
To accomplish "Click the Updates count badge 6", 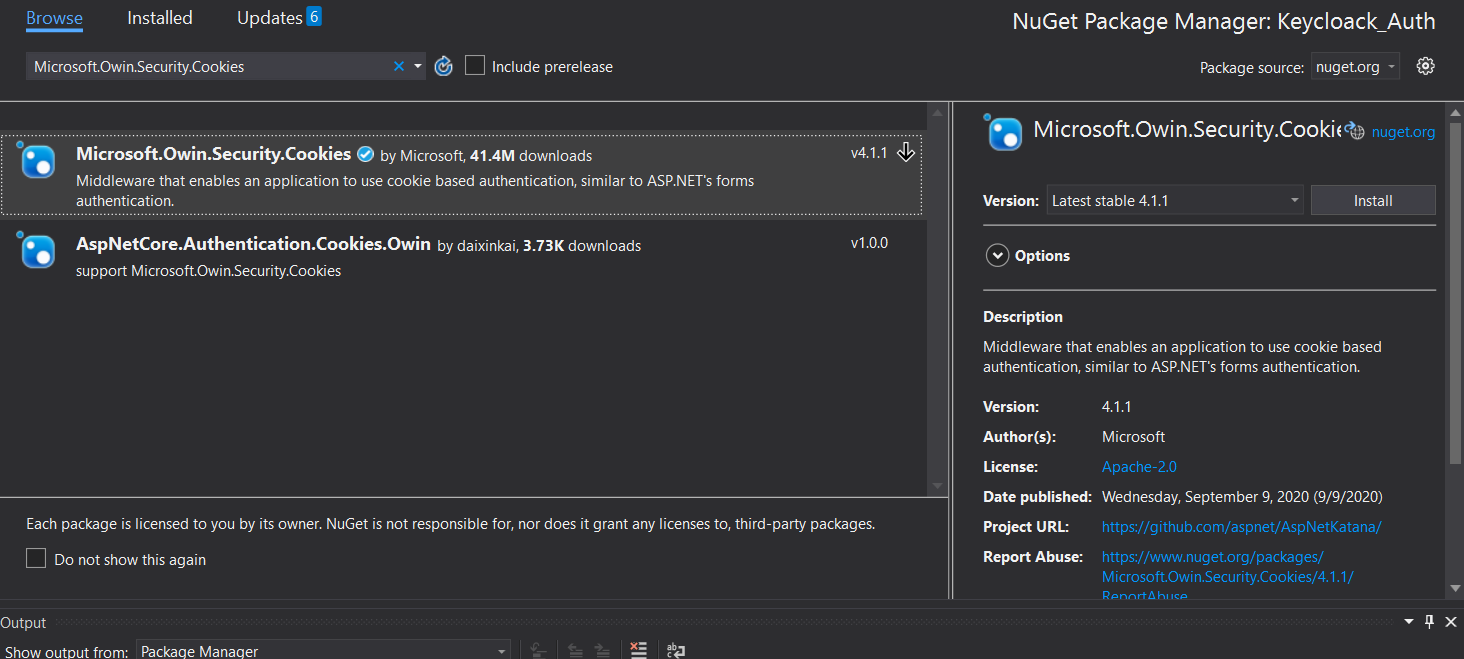I will [314, 16].
